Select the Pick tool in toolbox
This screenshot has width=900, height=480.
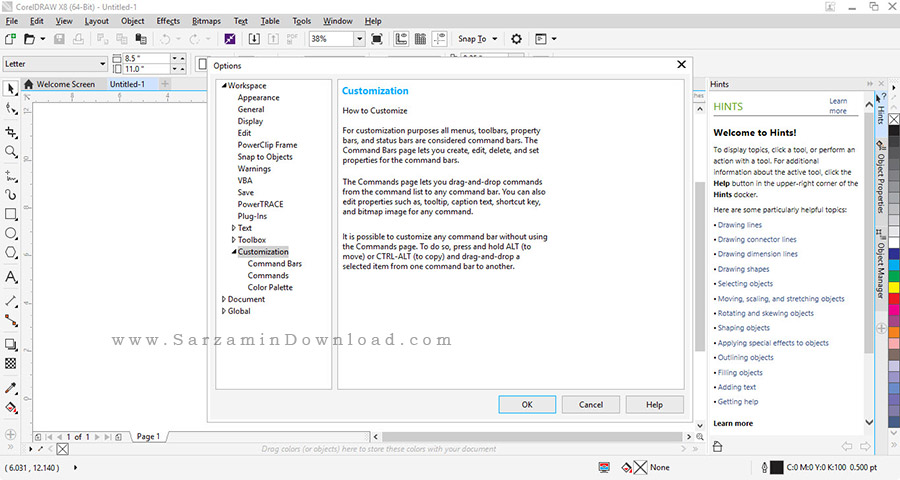10,88
